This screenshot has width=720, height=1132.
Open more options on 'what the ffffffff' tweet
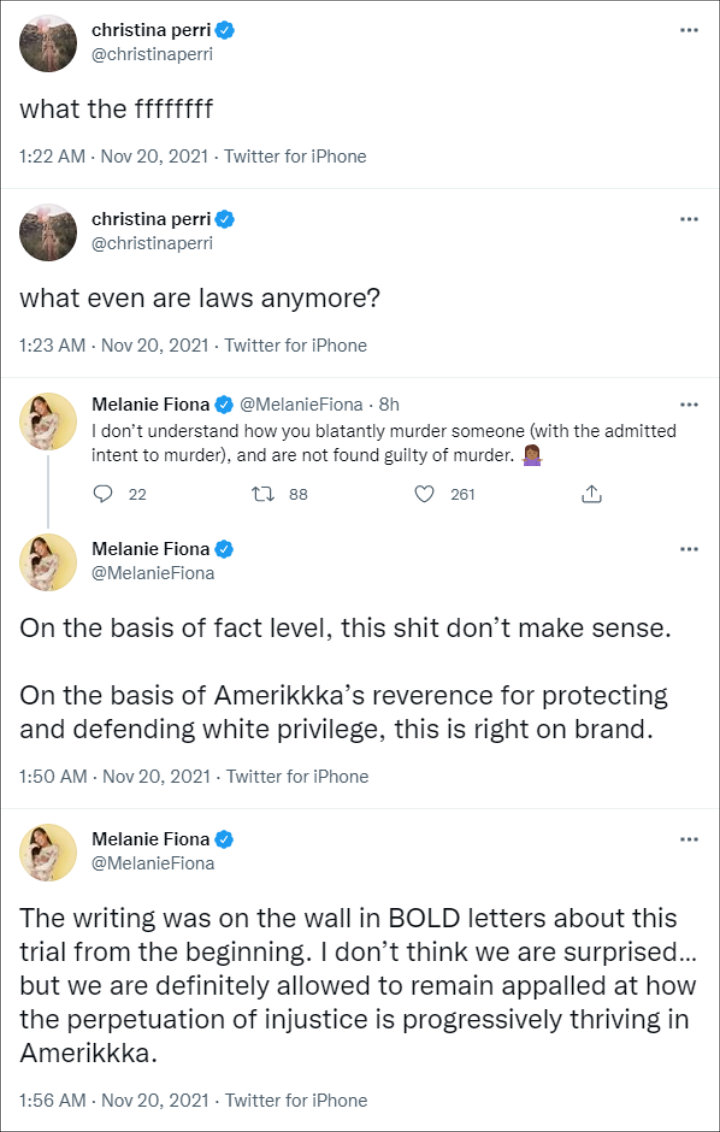point(688,30)
